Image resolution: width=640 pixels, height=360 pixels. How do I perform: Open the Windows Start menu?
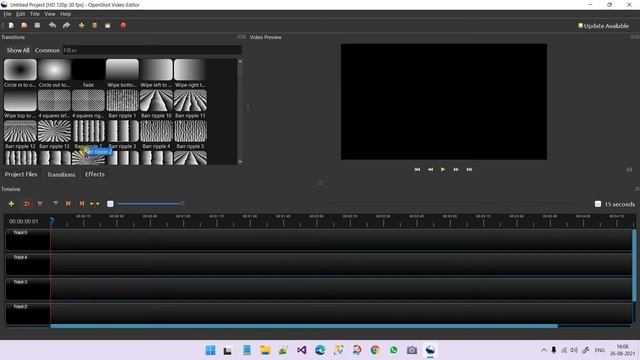point(210,350)
